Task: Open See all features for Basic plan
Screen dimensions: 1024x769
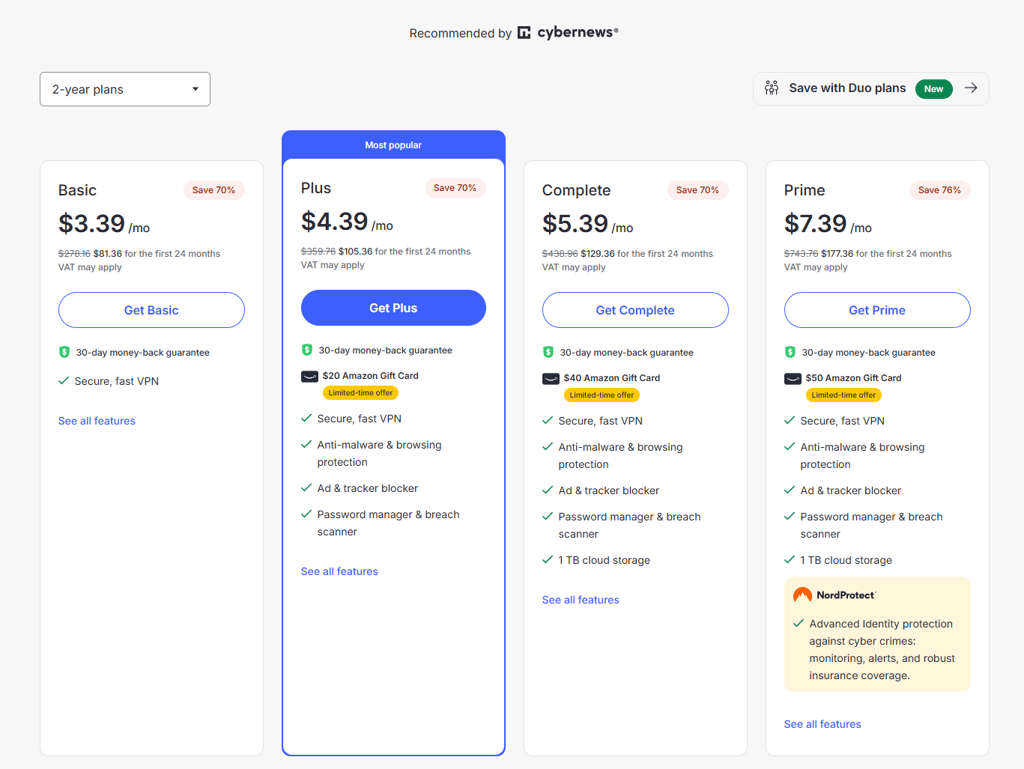Action: coord(97,421)
